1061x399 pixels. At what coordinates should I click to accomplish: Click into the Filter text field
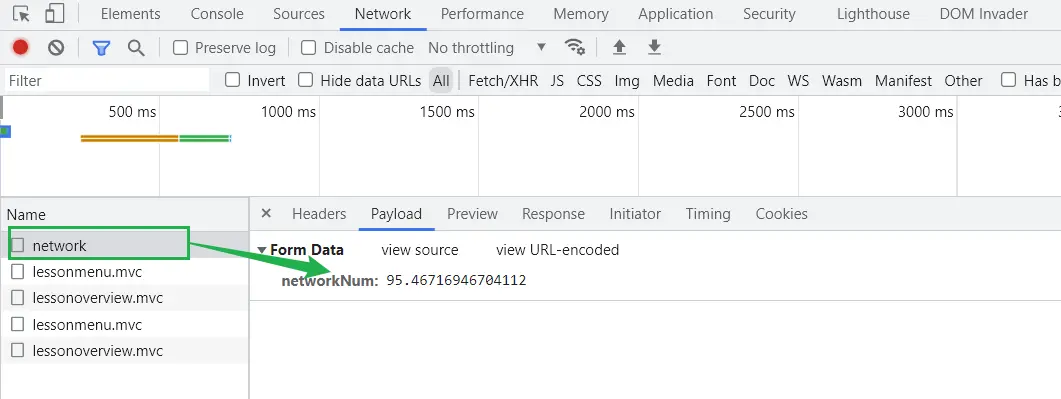107,80
